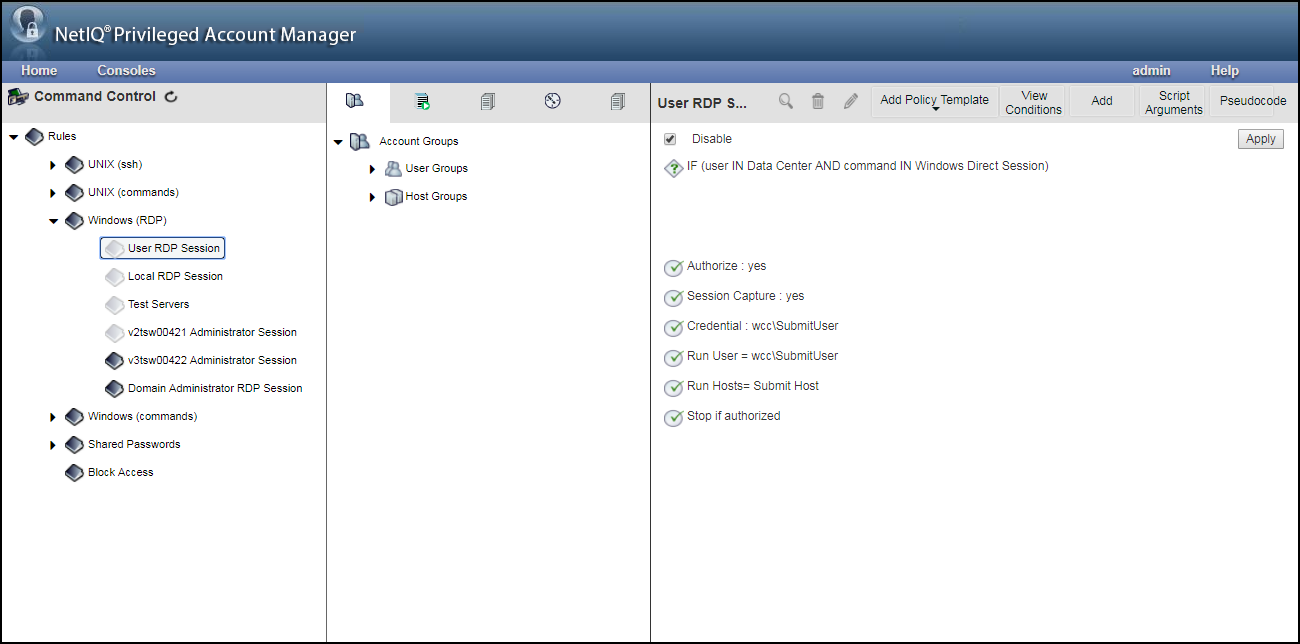
Task: Click the Rules root node icon
Action: [34, 136]
